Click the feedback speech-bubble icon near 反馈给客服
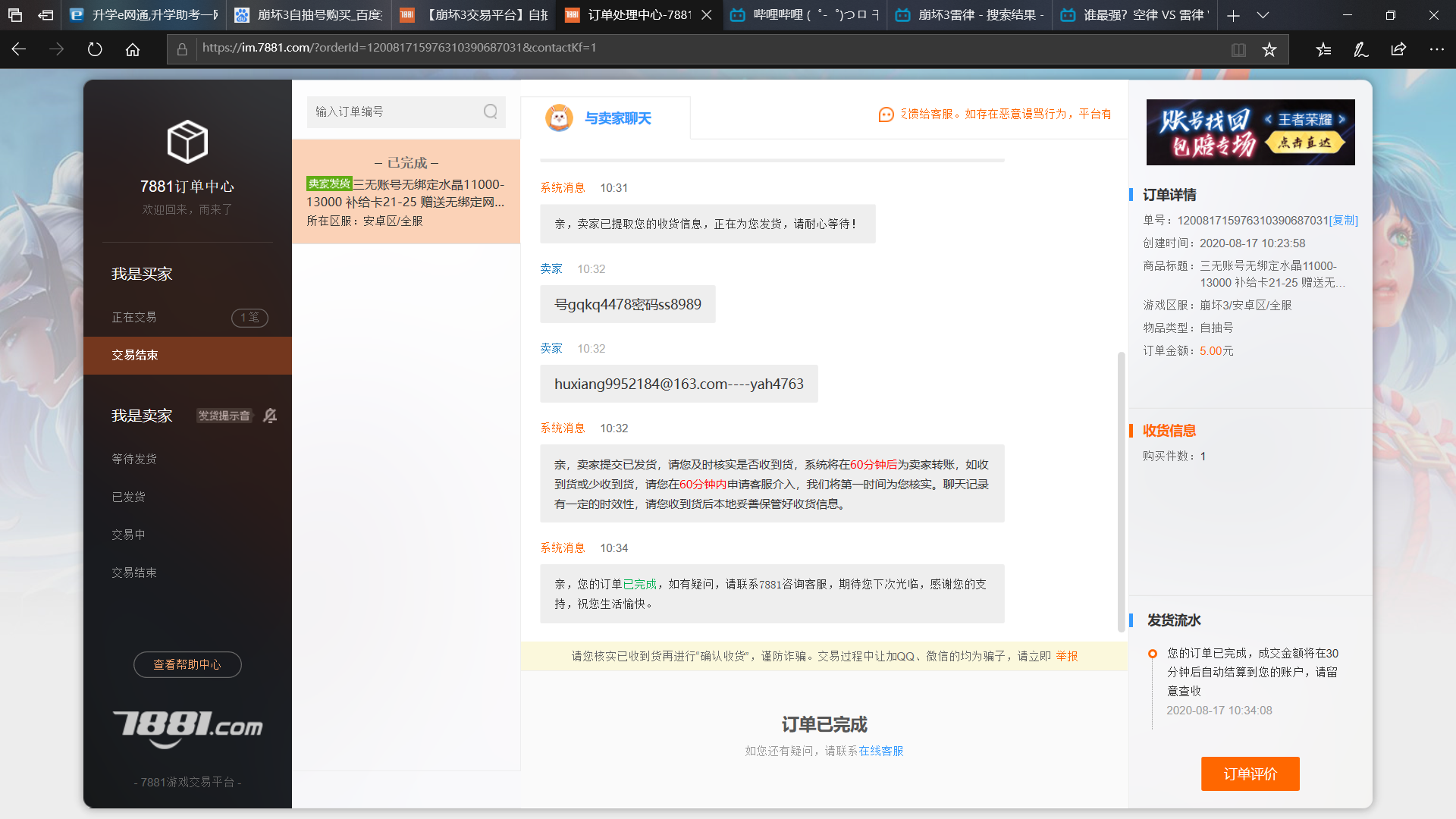 point(886,115)
